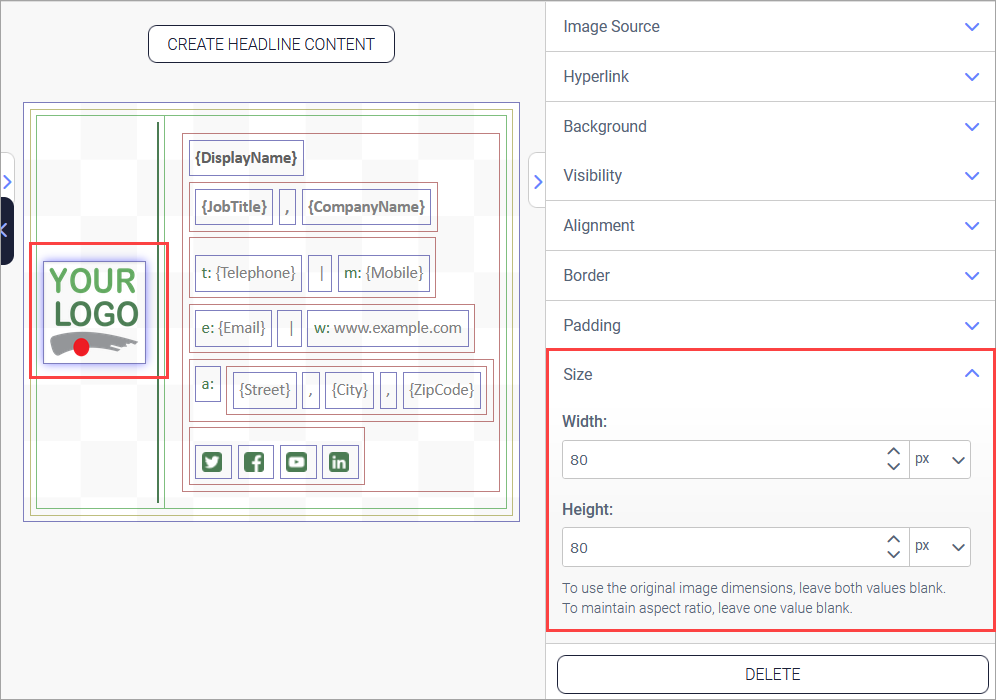Expand the Visibility section
Image resolution: width=996 pixels, height=700 pixels.
770,176
